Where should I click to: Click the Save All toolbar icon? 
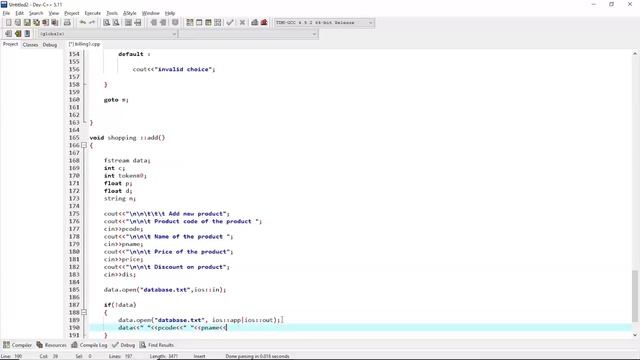click(x=36, y=22)
